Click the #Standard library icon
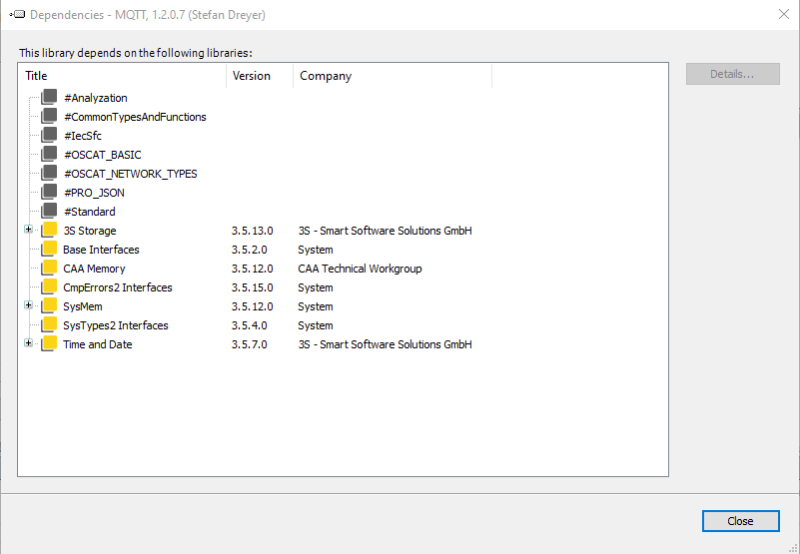 49,210
